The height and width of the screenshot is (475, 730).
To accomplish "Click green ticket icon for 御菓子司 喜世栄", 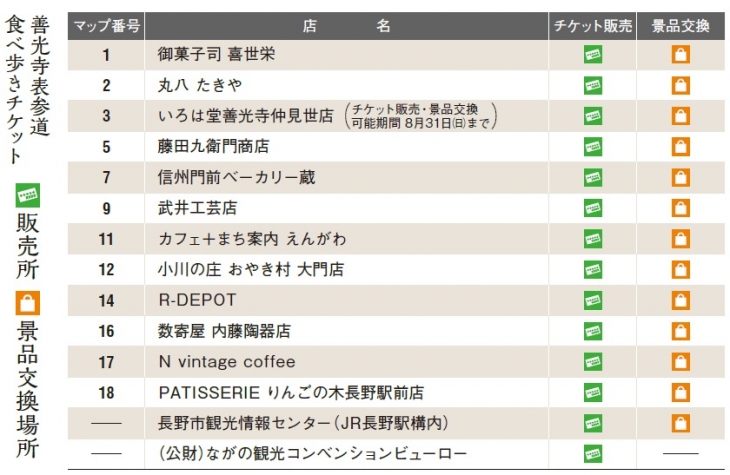I will pos(593,54).
